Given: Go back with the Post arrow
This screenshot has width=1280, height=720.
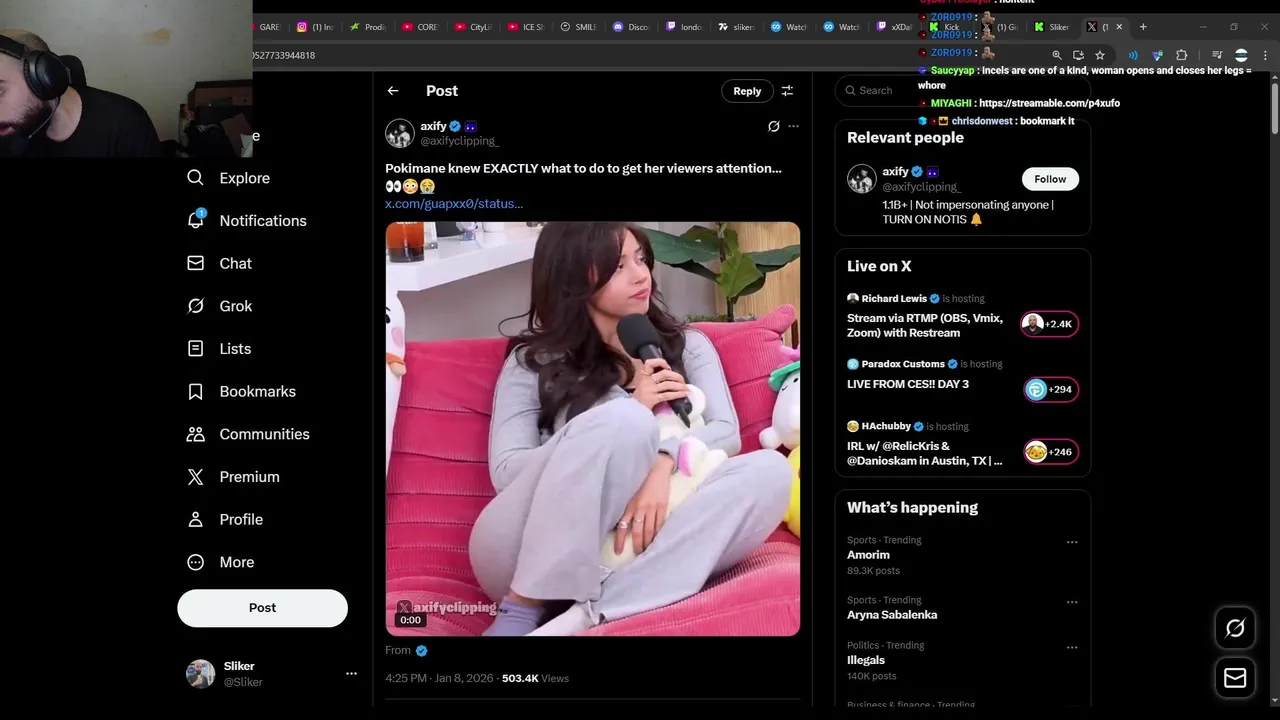Looking at the screenshot, I should [x=393, y=91].
